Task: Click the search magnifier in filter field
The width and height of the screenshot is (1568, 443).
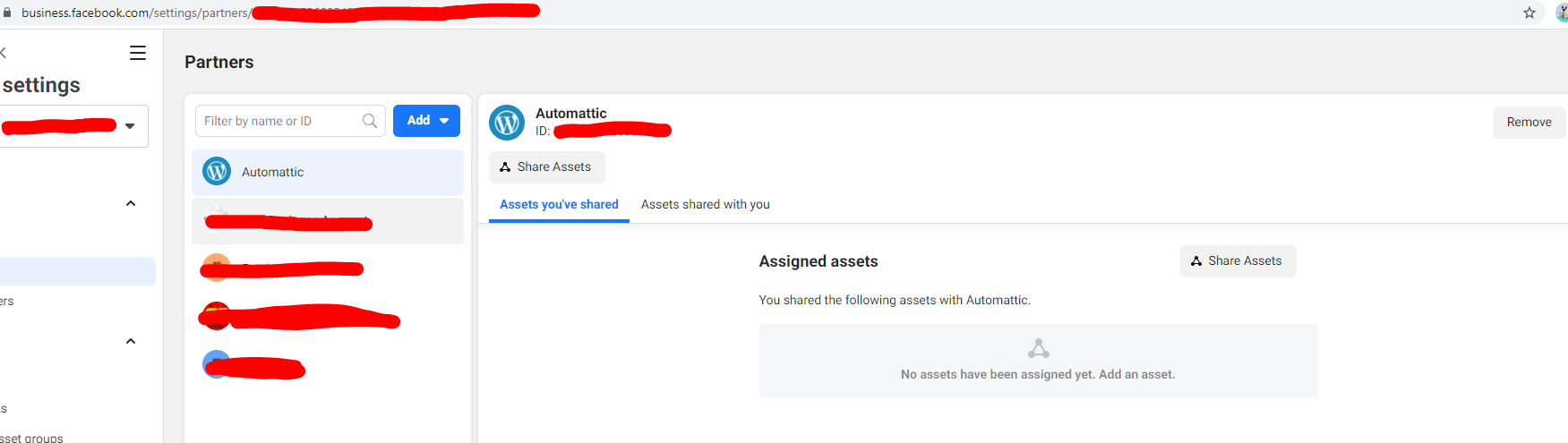Action: pyautogui.click(x=370, y=121)
